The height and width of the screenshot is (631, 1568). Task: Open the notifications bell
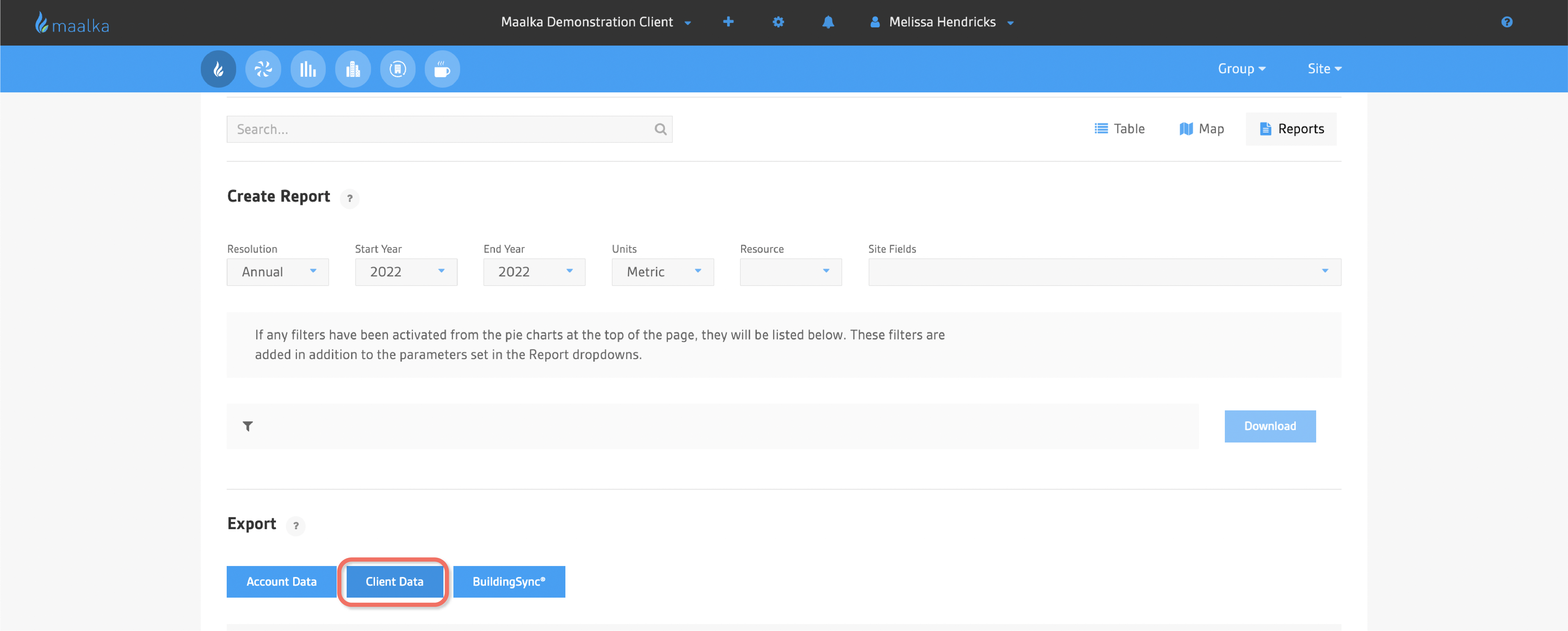[828, 22]
